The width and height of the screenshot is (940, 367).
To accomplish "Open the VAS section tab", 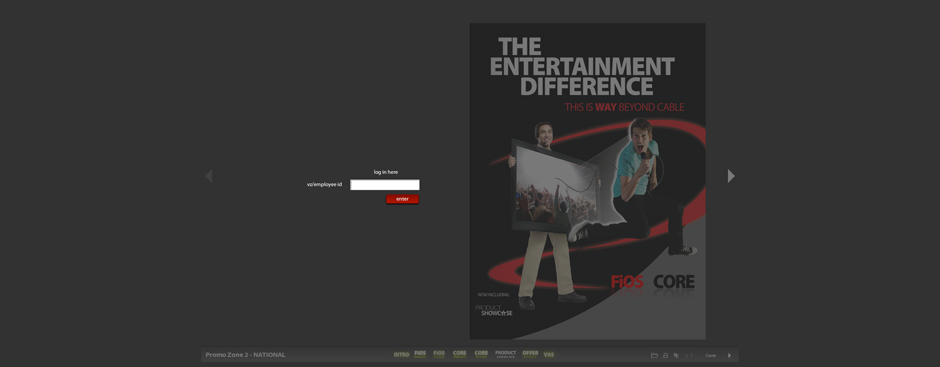I will pyautogui.click(x=549, y=355).
